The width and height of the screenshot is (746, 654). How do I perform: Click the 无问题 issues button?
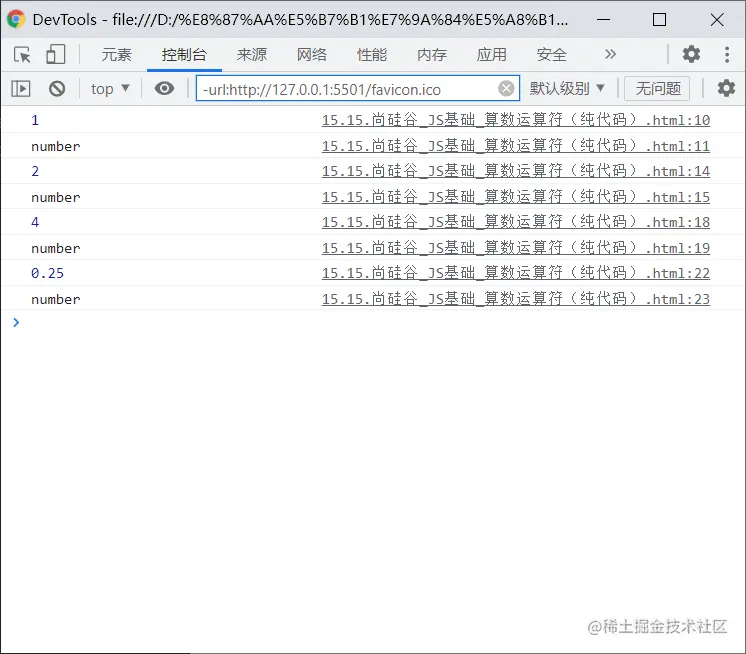657,88
